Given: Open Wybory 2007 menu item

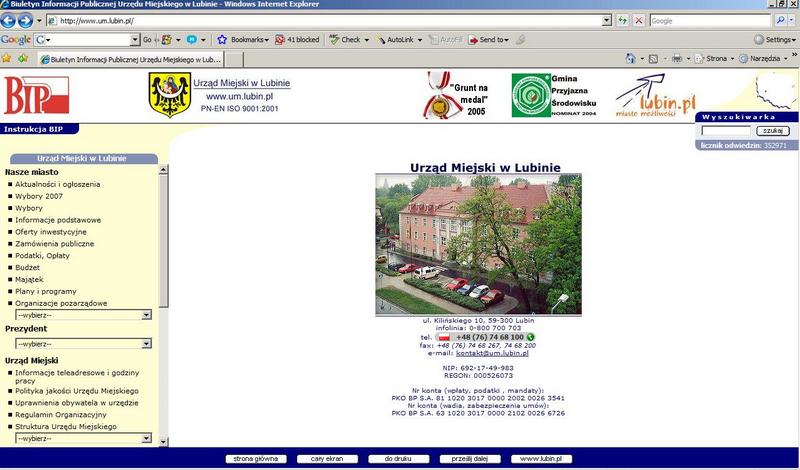Looking at the screenshot, I should pyautogui.click(x=39, y=196).
